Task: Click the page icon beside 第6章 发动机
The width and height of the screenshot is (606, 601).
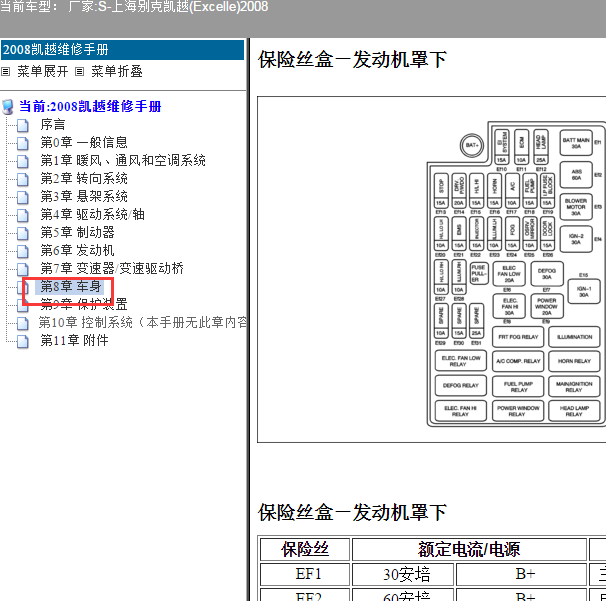Action: (x=22, y=251)
